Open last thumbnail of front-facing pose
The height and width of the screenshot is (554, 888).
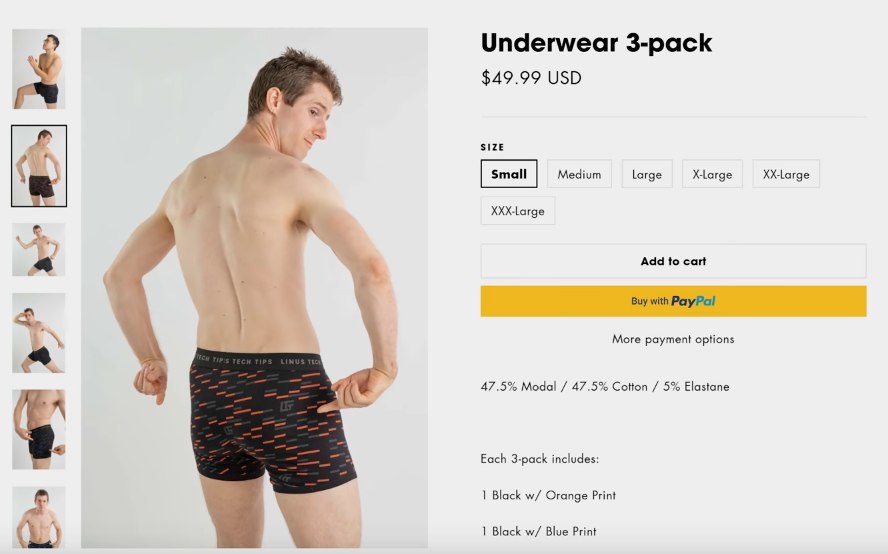39,517
